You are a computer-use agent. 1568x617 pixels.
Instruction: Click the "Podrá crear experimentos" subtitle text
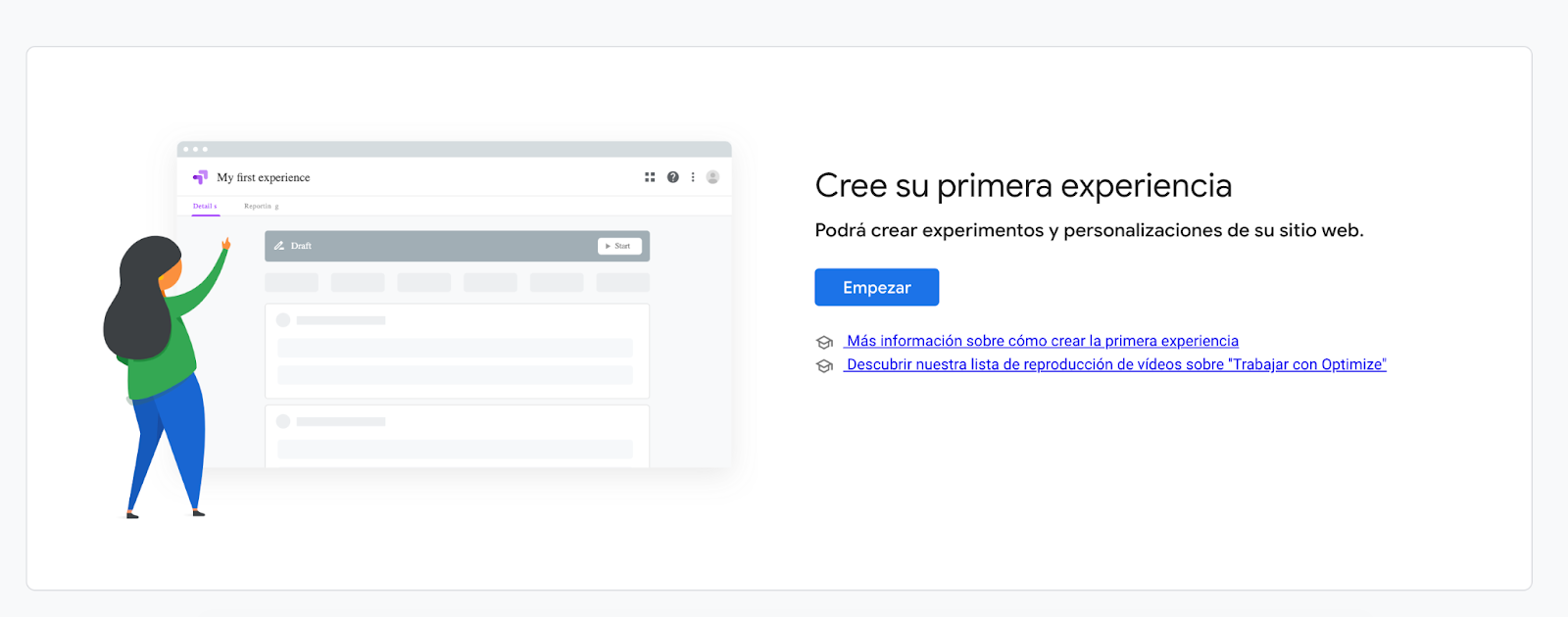tap(1089, 230)
